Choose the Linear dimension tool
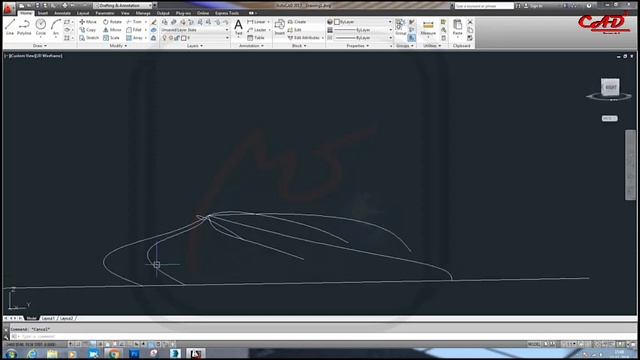 point(256,22)
